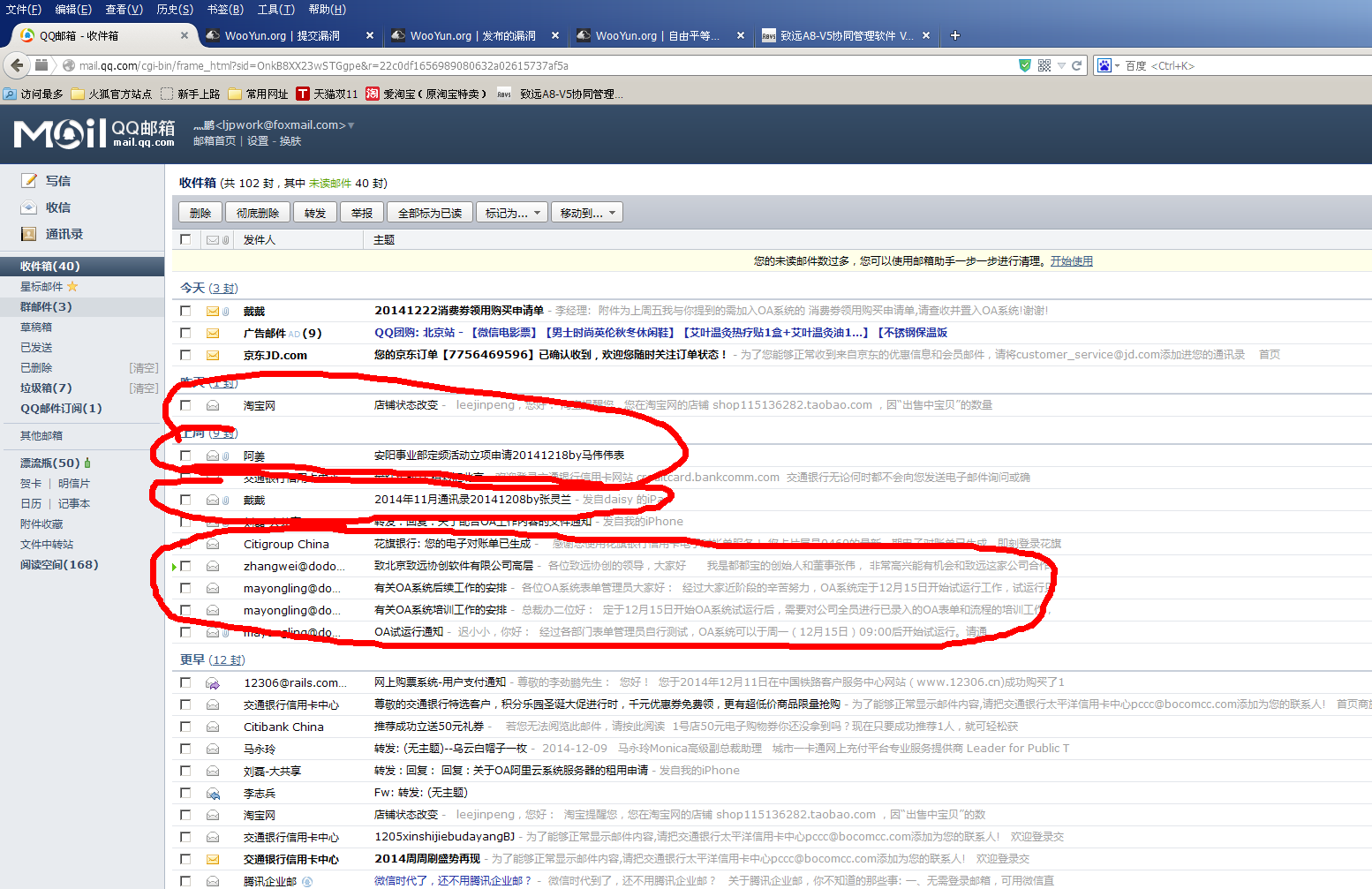The width and height of the screenshot is (1372, 889).
Task: Click the 访问最多 bookmark icon
Action: pyautogui.click(x=10, y=94)
